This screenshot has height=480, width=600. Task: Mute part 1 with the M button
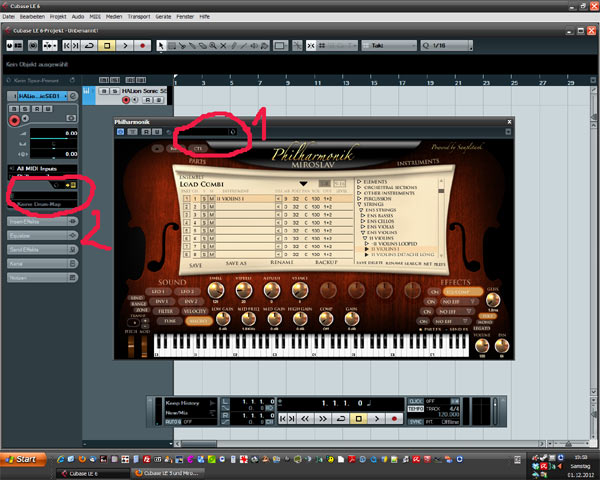212,200
